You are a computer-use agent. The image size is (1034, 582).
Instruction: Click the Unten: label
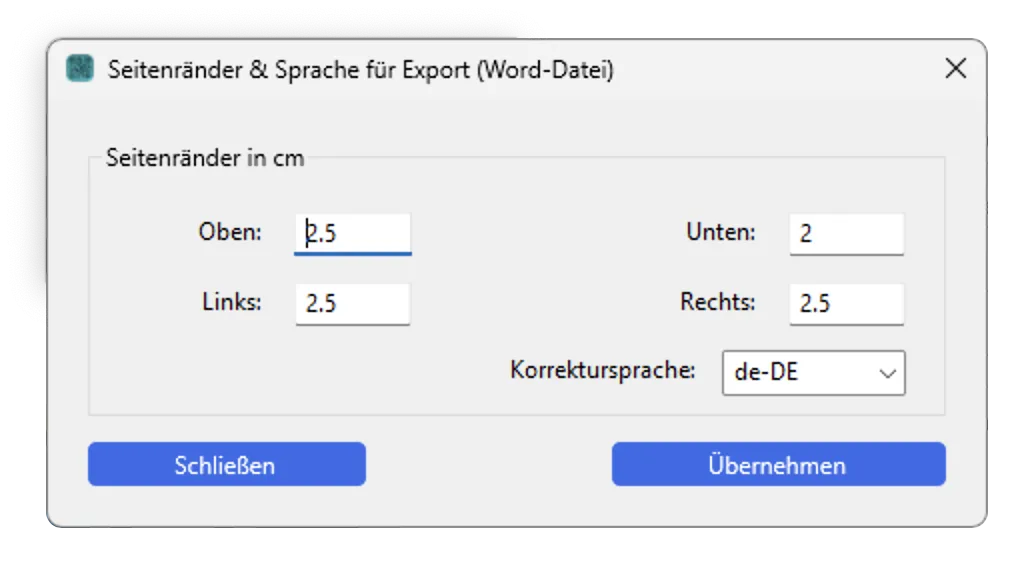pyautogui.click(x=721, y=232)
